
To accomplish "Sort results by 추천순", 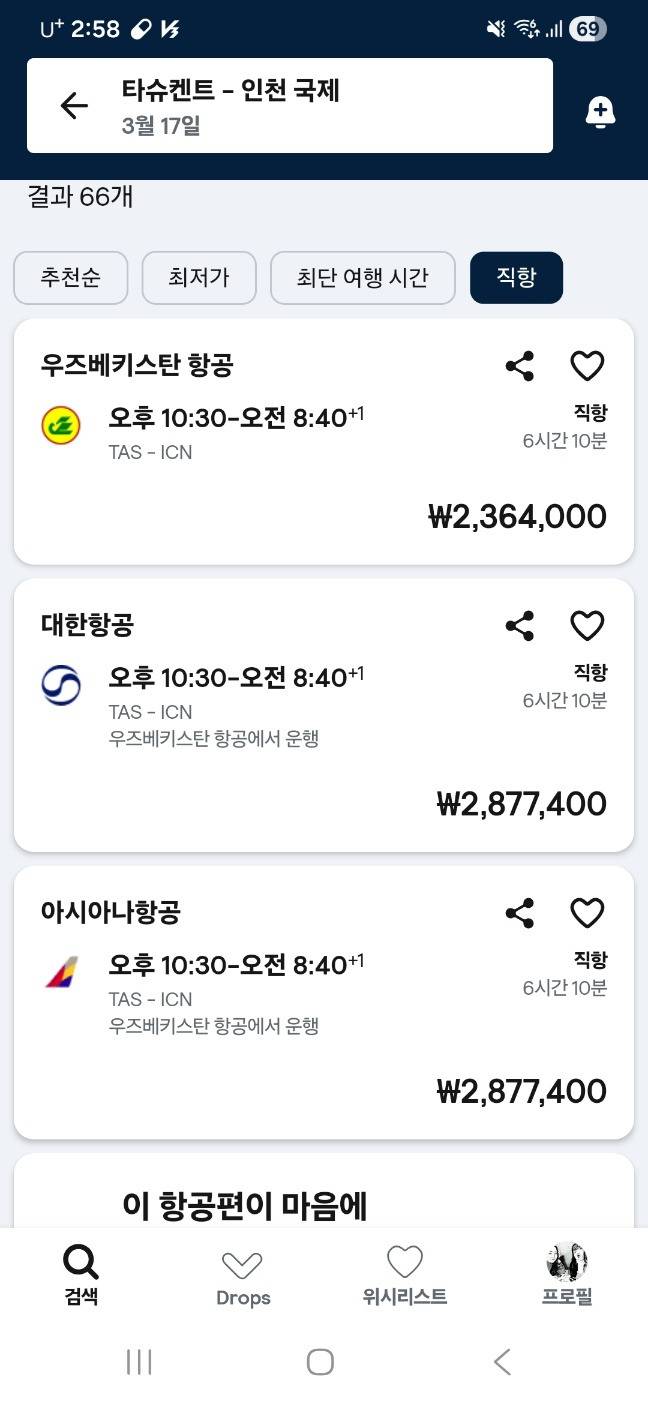I will (x=71, y=277).
